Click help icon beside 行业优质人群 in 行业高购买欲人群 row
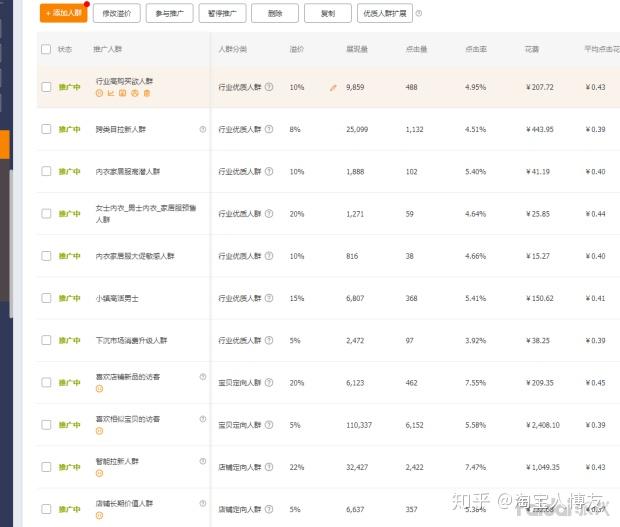This screenshot has width=620, height=527. pyautogui.click(x=269, y=87)
